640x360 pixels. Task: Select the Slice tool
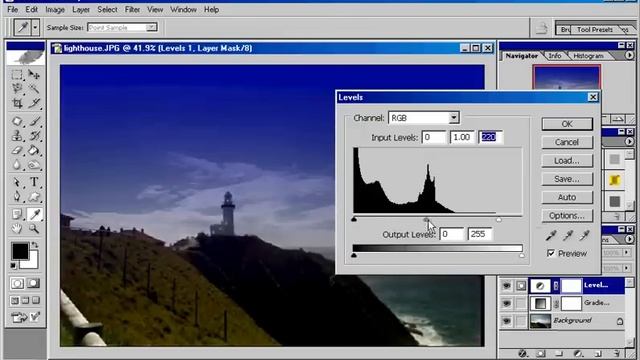[34, 103]
